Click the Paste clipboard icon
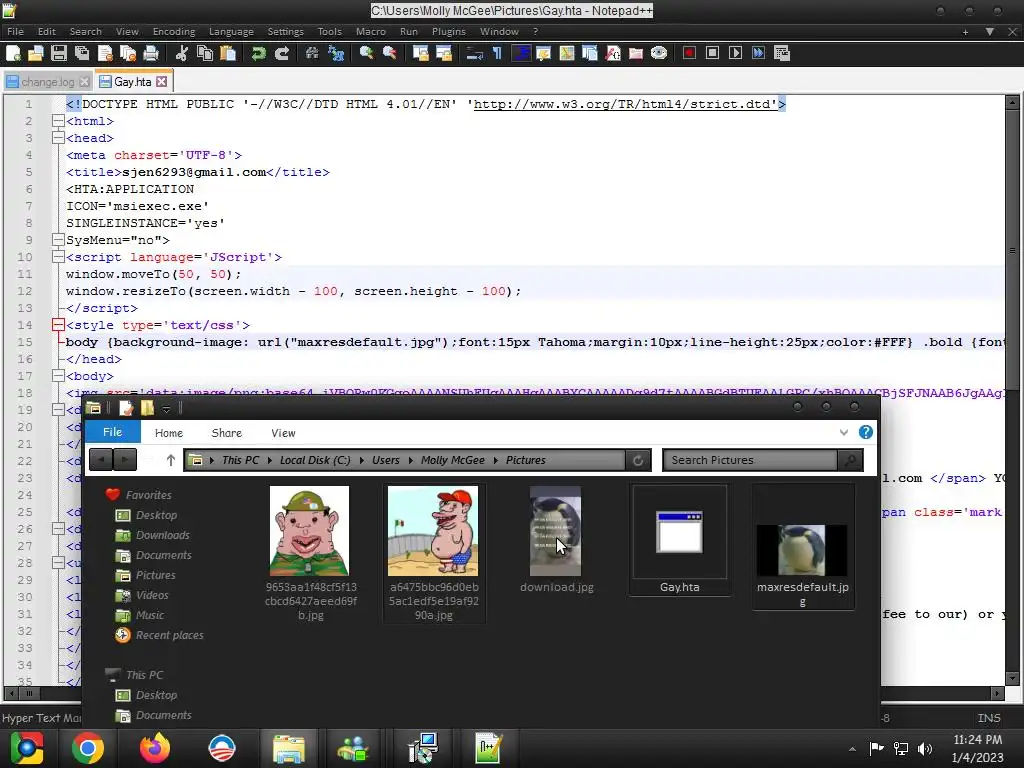Image resolution: width=1024 pixels, height=768 pixels. (x=228, y=54)
